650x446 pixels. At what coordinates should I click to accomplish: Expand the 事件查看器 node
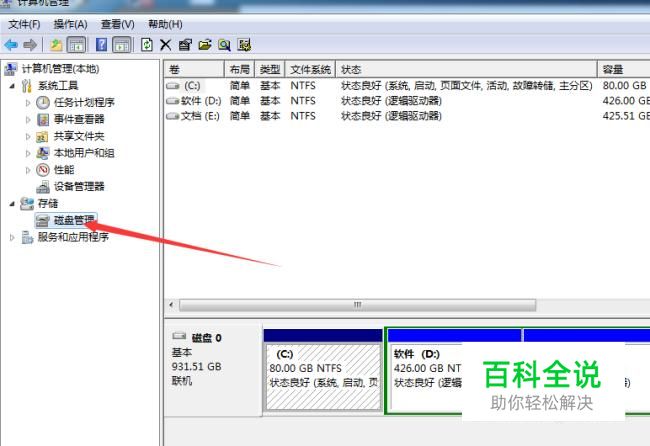[28, 120]
